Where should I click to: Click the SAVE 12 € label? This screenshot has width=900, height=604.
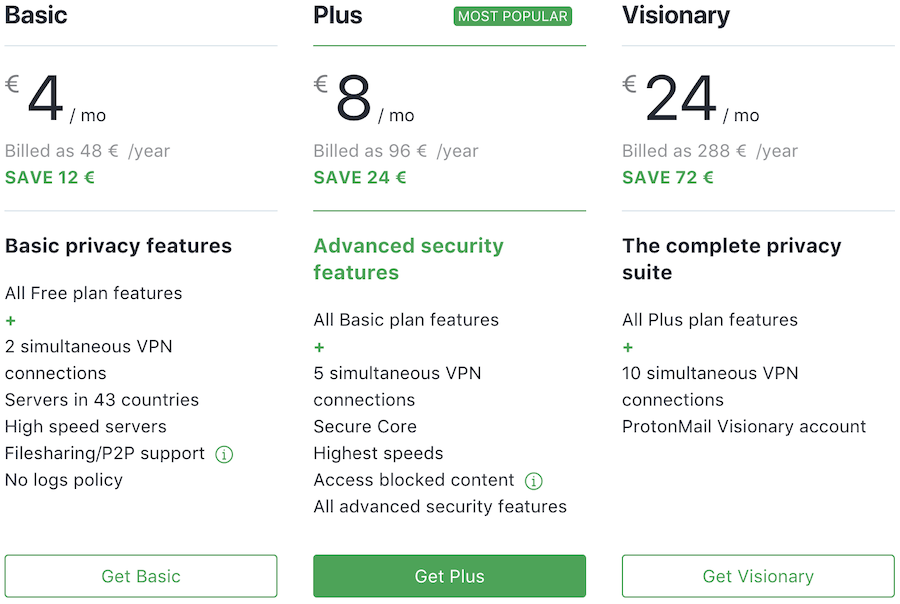[50, 177]
